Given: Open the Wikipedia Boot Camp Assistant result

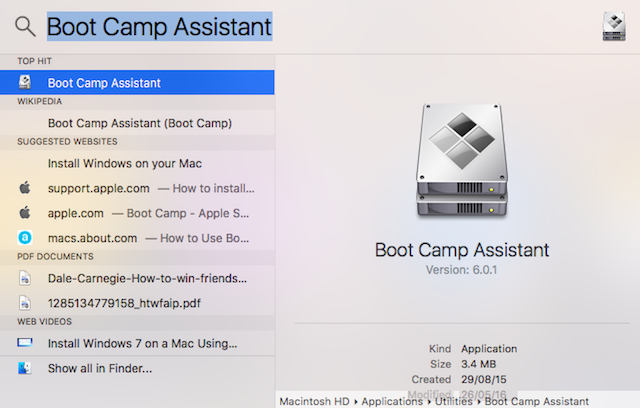Looking at the screenshot, I should (139, 123).
